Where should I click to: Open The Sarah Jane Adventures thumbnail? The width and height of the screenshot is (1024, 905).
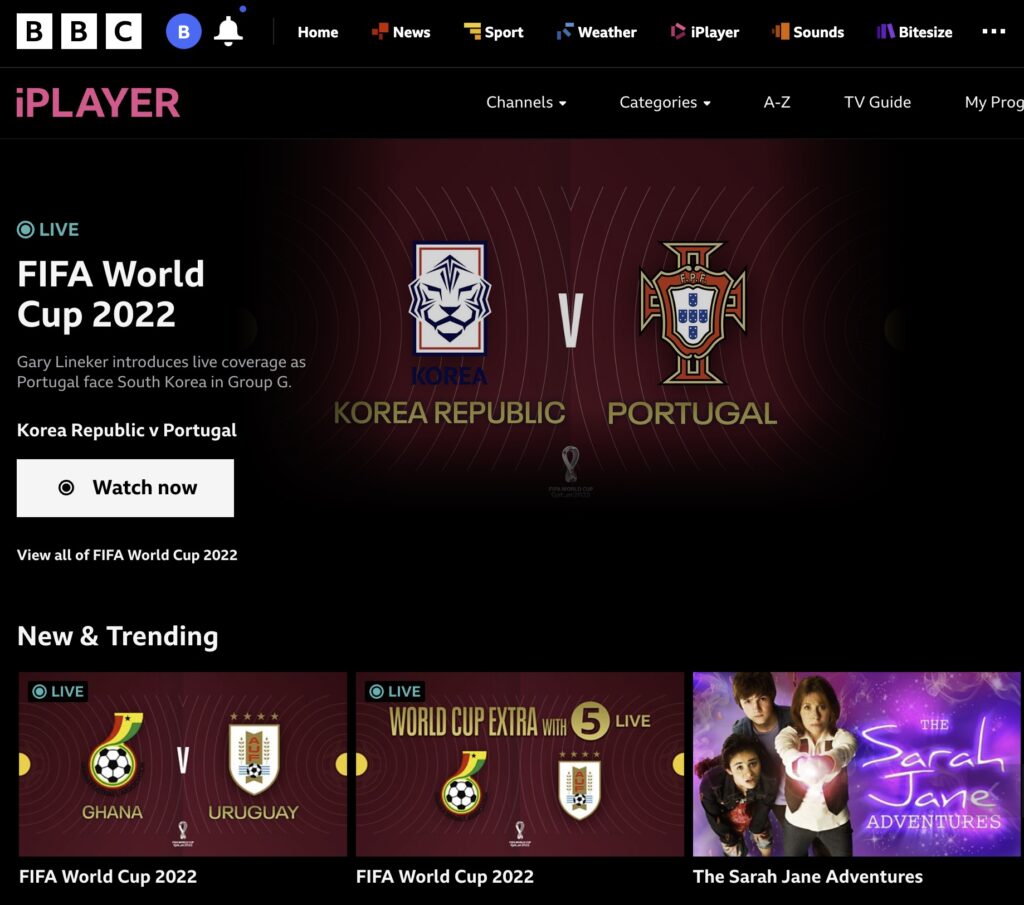857,764
